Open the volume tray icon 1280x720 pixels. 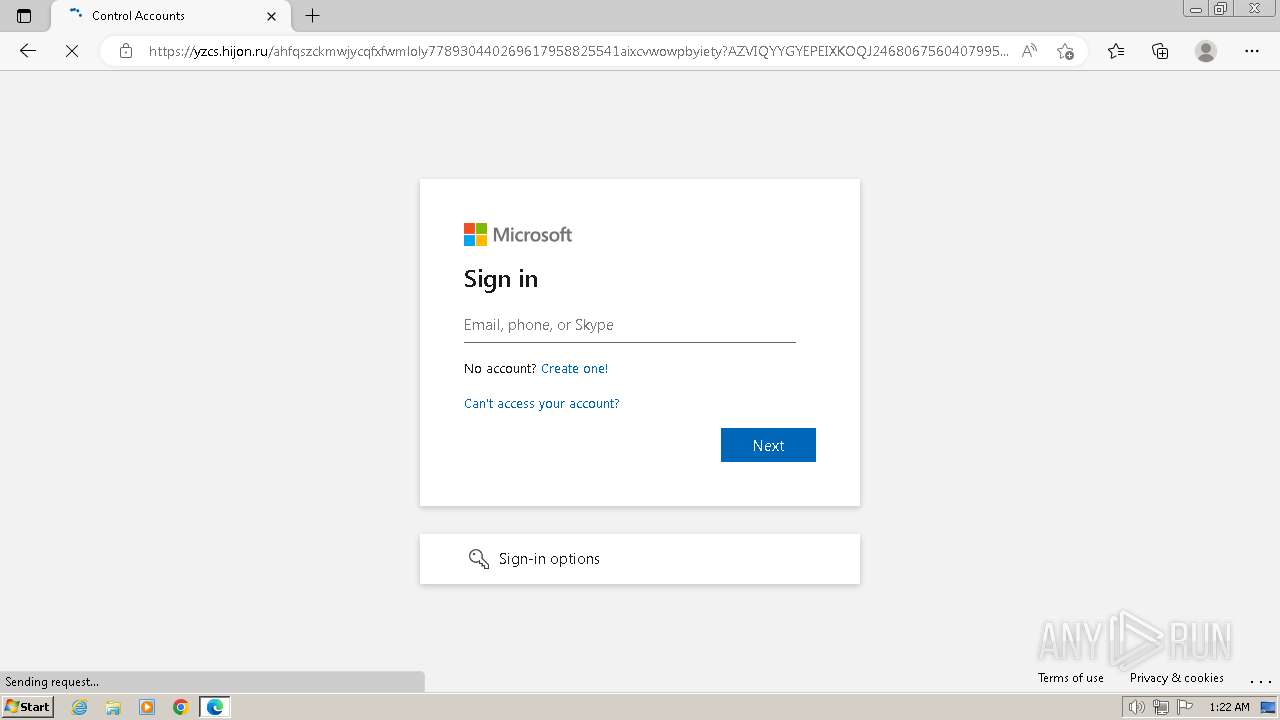coord(1136,707)
